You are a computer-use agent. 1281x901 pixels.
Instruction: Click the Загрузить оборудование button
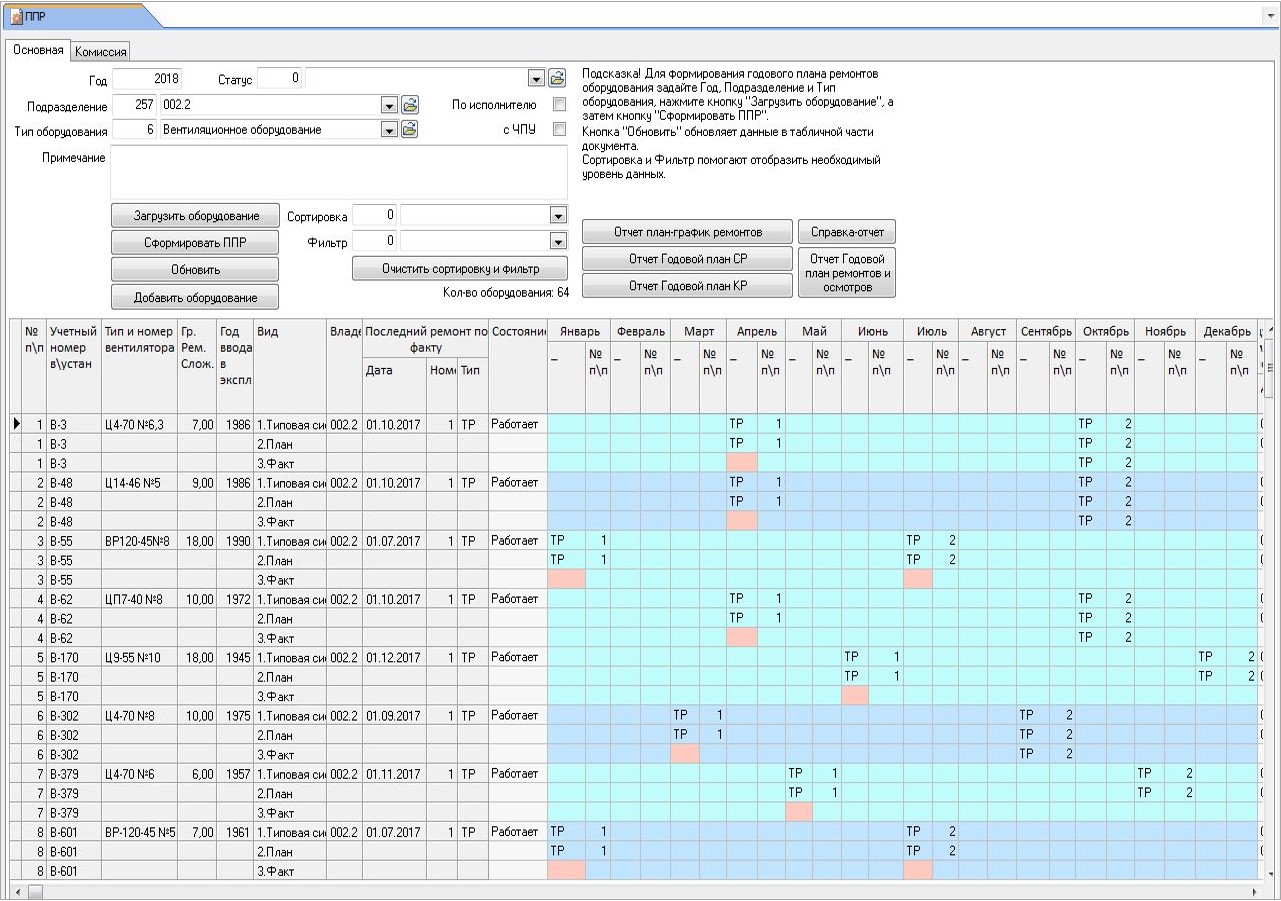[195, 216]
